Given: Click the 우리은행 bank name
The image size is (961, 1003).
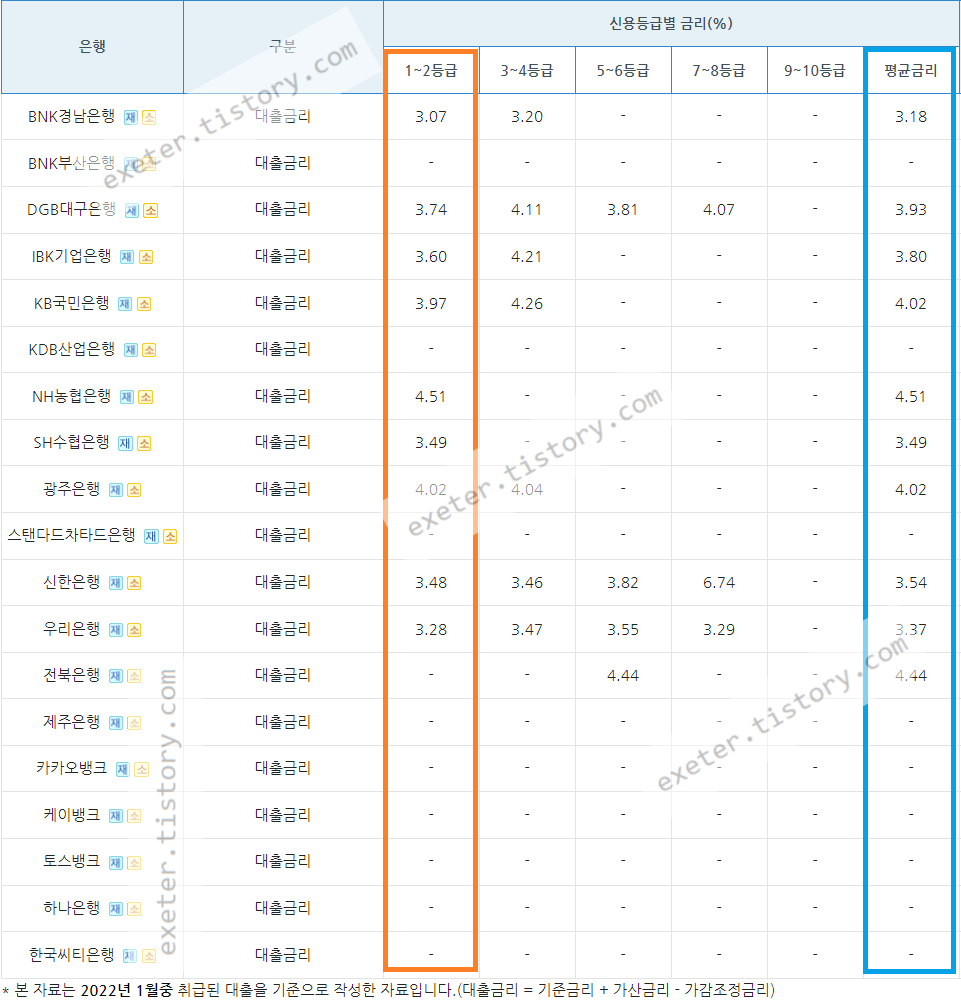Looking at the screenshot, I should click(x=72, y=629).
